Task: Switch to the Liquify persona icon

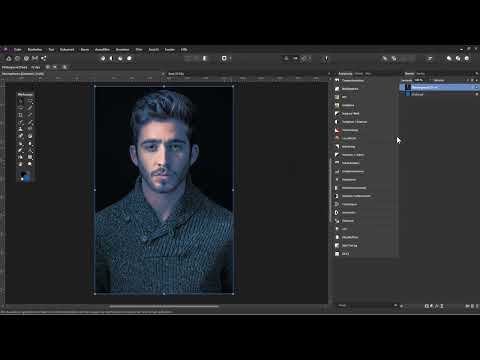Action: tap(17, 59)
